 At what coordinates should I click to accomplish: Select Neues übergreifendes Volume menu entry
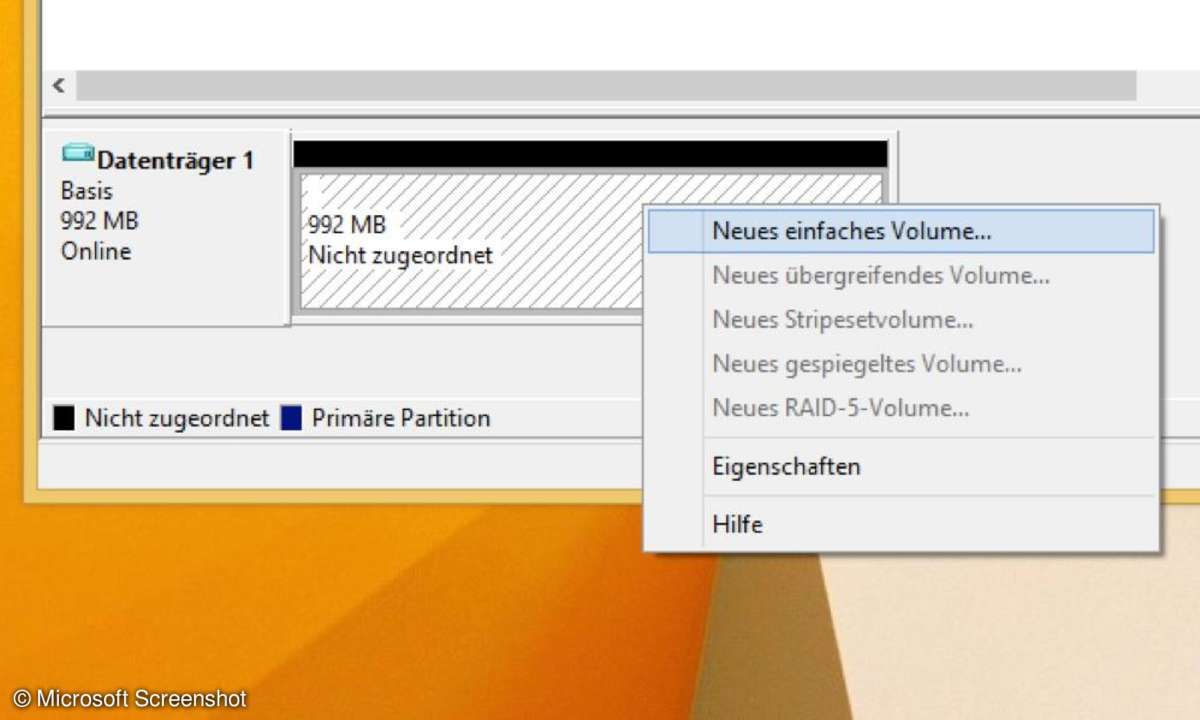(x=901, y=276)
